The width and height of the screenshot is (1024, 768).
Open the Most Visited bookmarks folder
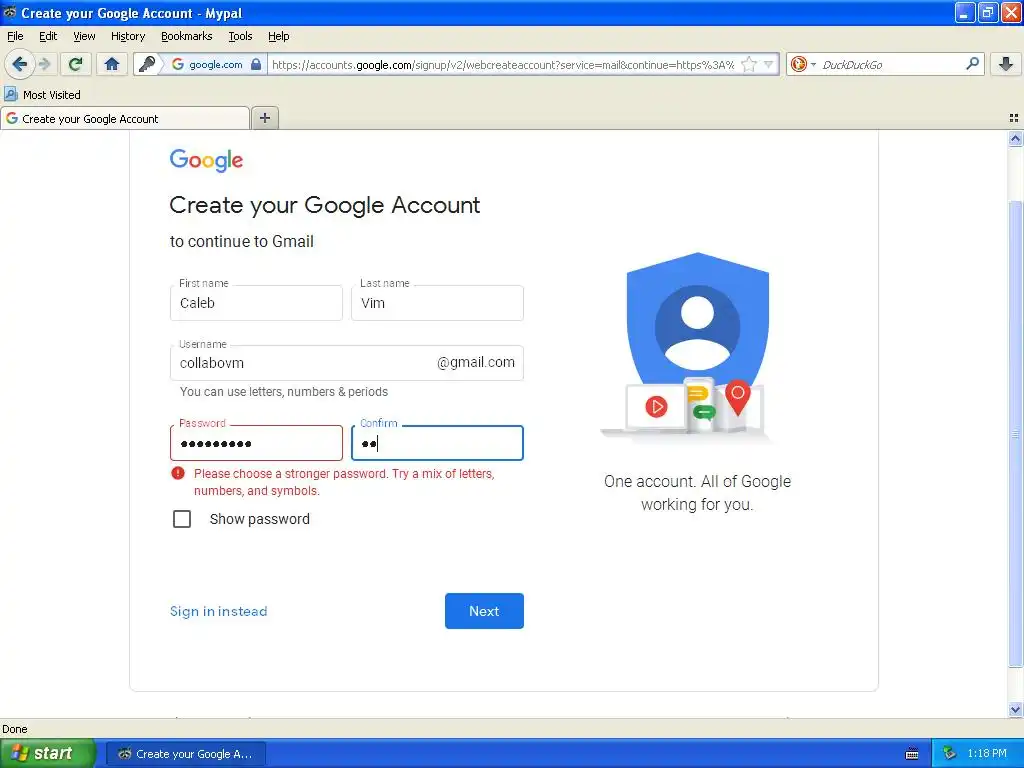pyautogui.click(x=42, y=95)
